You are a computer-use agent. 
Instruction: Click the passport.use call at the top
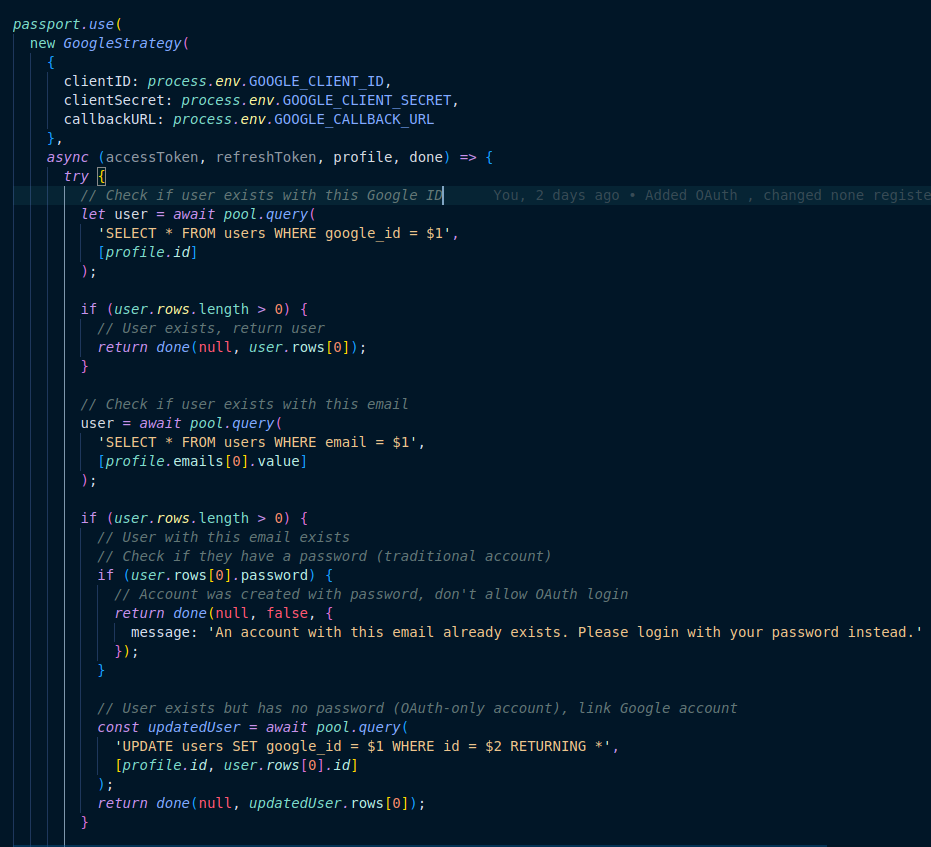[62, 24]
